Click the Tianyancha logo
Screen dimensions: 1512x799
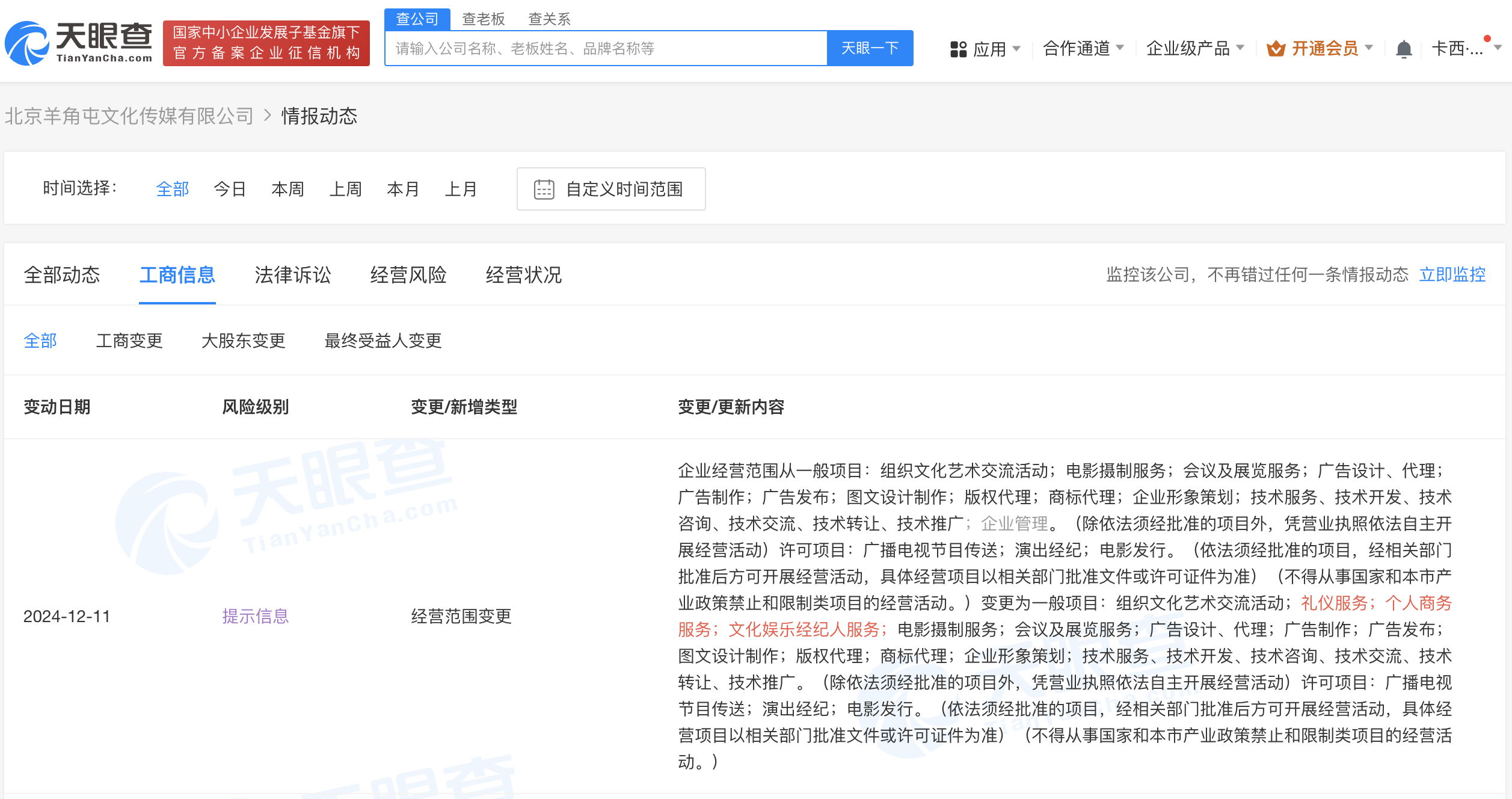tap(79, 43)
